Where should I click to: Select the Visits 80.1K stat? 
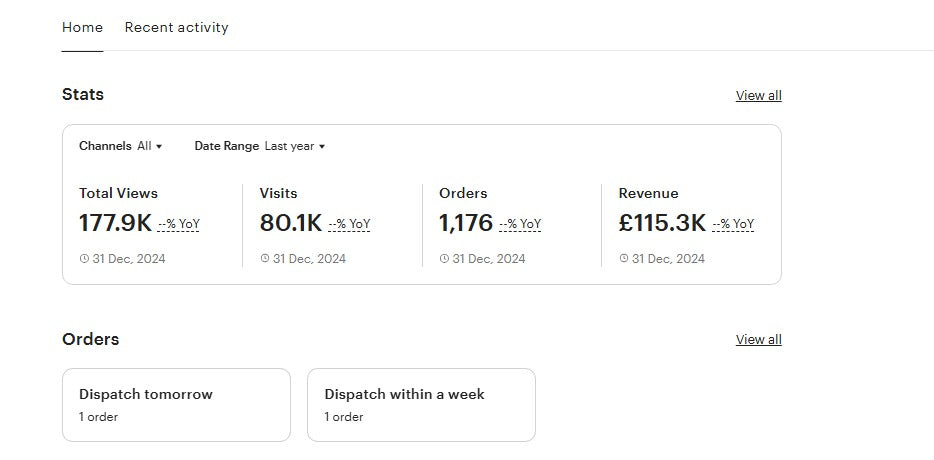(290, 222)
